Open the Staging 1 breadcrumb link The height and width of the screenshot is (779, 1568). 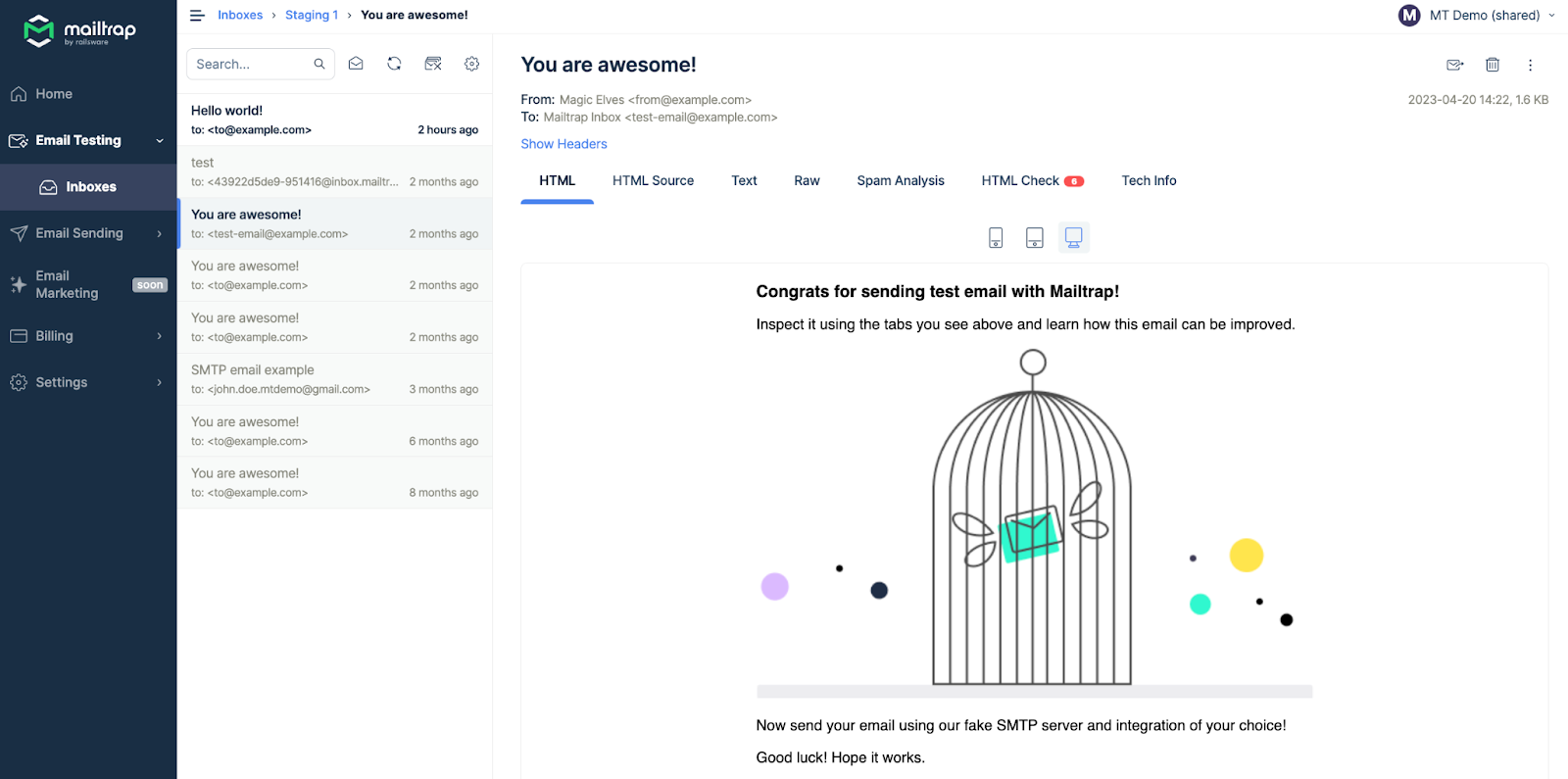(312, 16)
